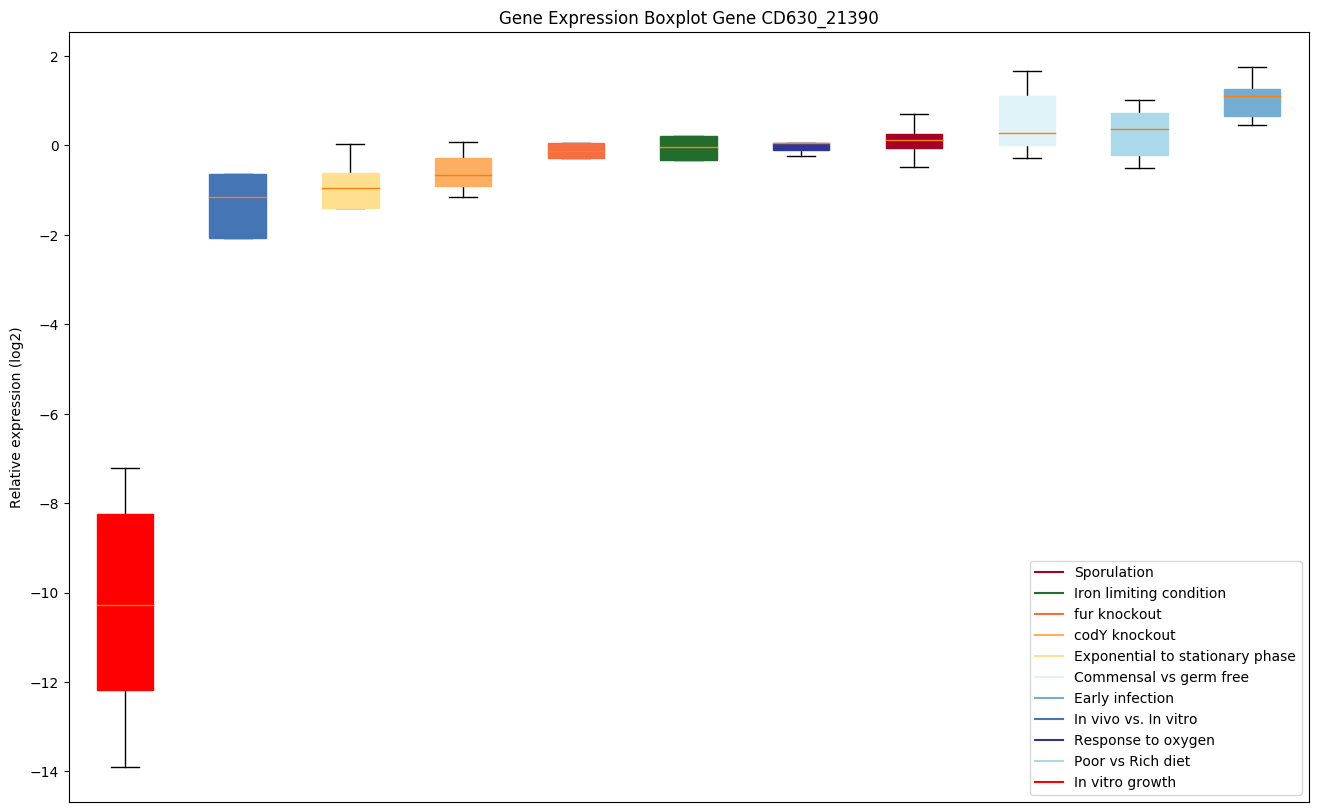Click the pale Commensal vs germ free box
This screenshot has height=812, width=1318.
[x=1027, y=121]
